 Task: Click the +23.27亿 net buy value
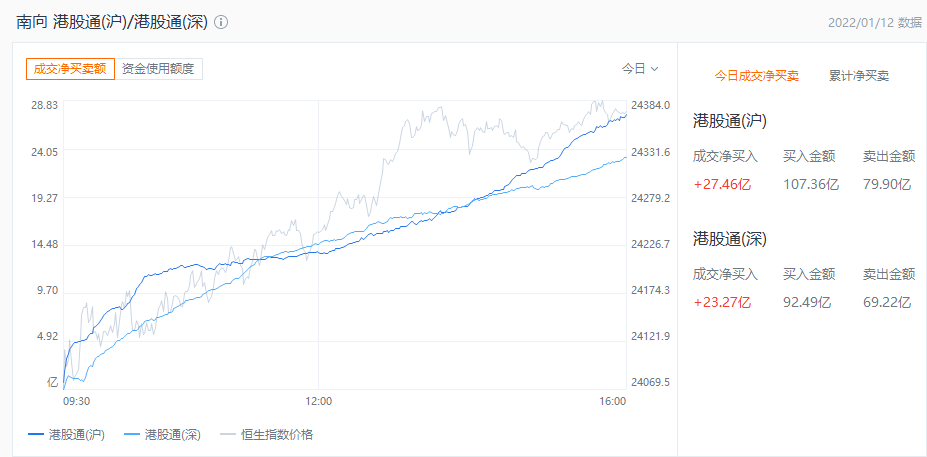point(722,302)
